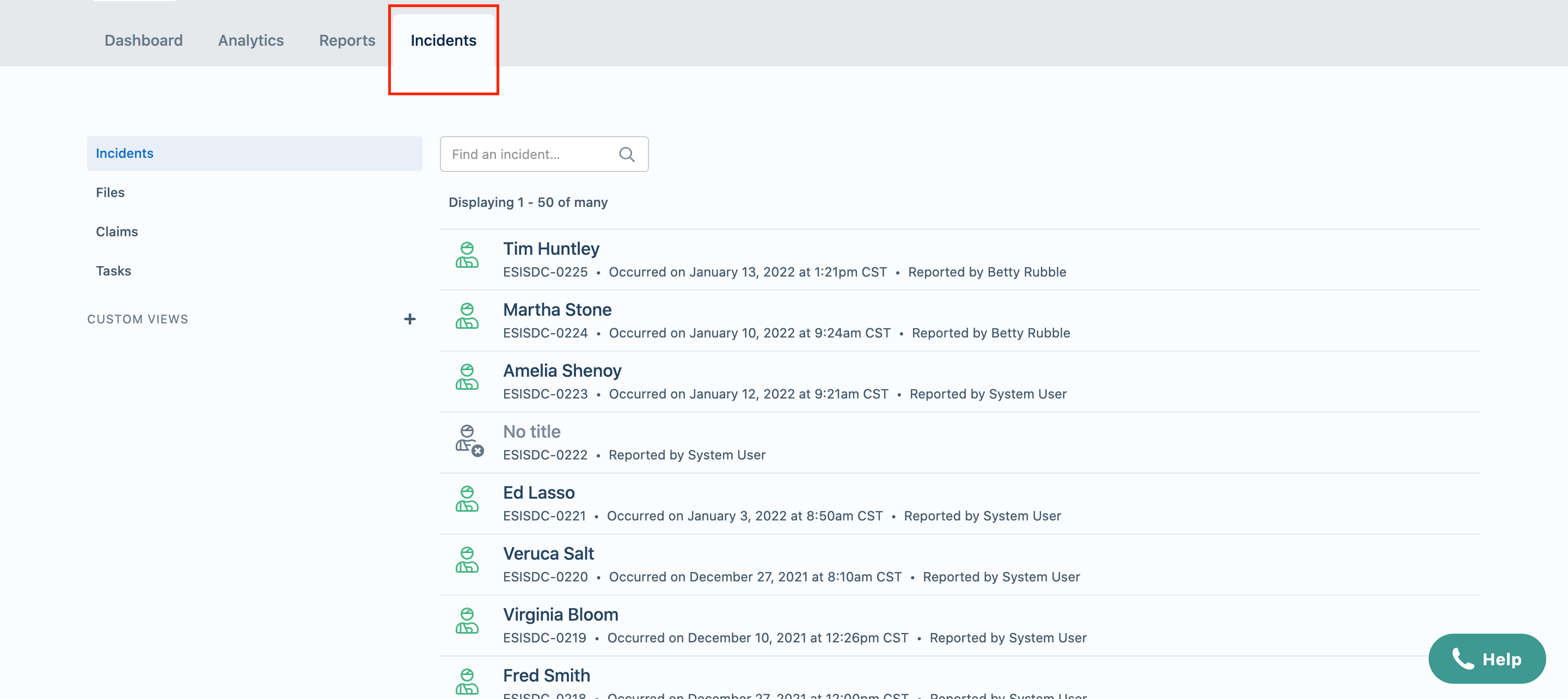1568x699 pixels.
Task: Open Tasks in the sidebar
Action: 113,271
